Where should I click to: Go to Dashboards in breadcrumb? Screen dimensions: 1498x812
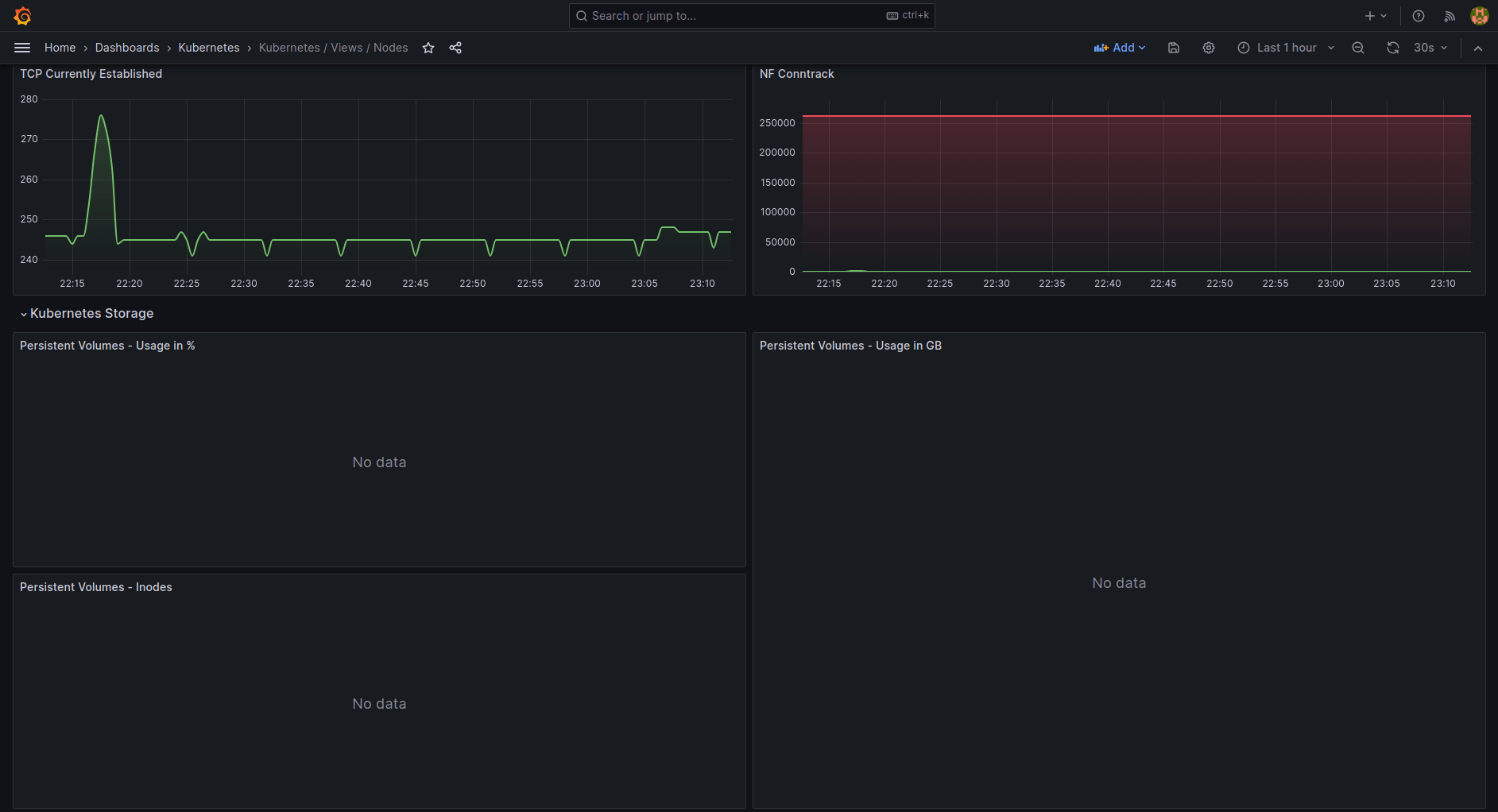[127, 48]
